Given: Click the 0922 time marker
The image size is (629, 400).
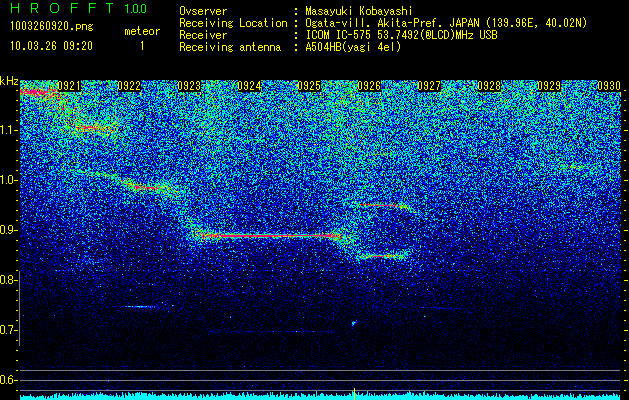Looking at the screenshot, I should pyautogui.click(x=129, y=86).
